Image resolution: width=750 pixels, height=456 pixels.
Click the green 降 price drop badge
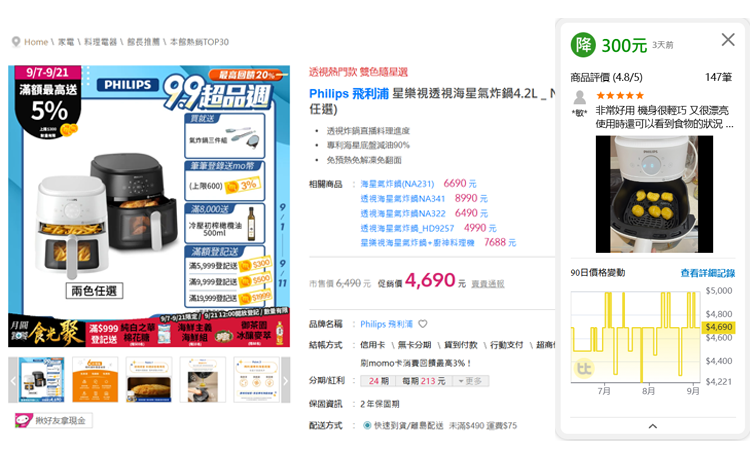pos(582,45)
